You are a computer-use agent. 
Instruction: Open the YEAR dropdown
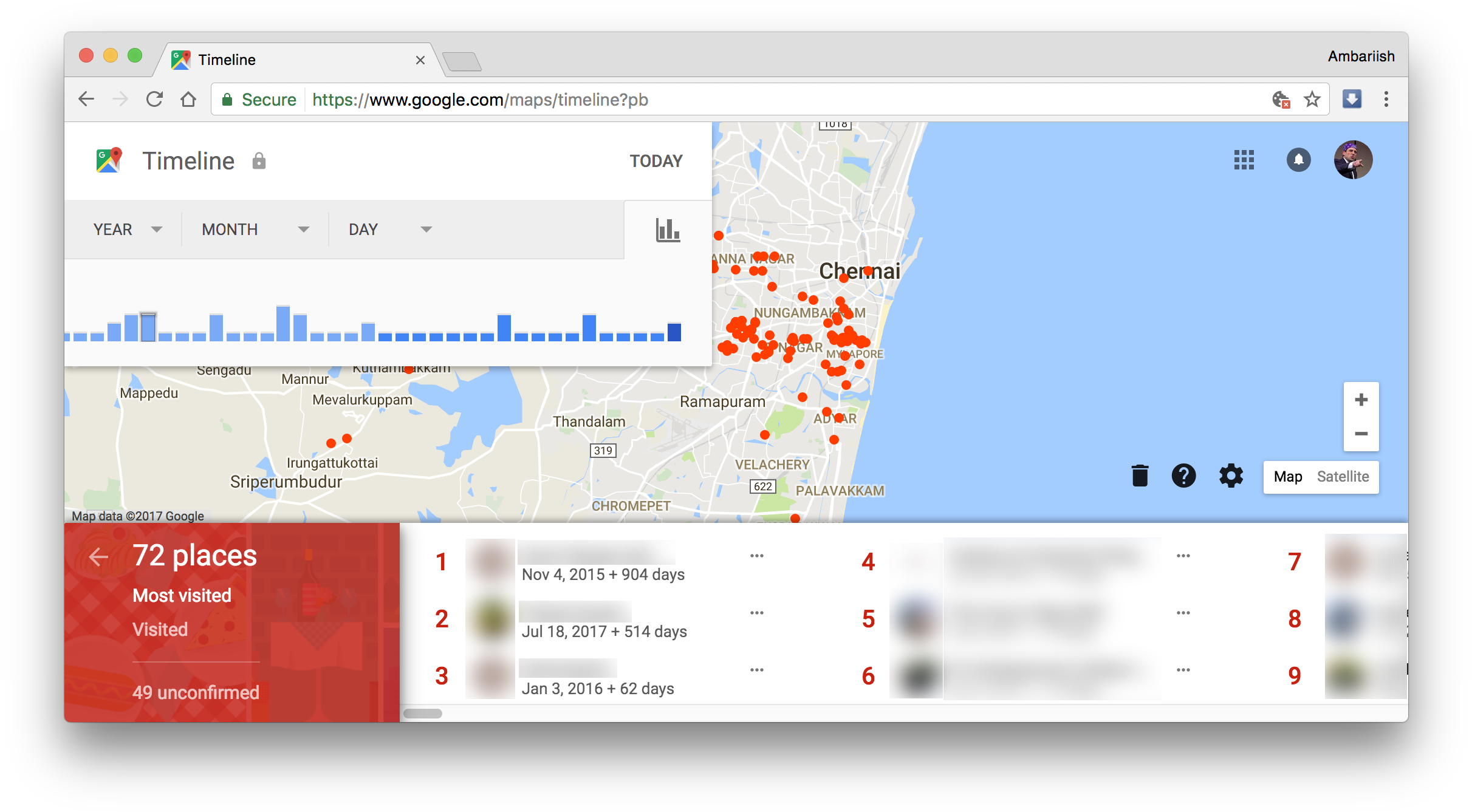(125, 229)
